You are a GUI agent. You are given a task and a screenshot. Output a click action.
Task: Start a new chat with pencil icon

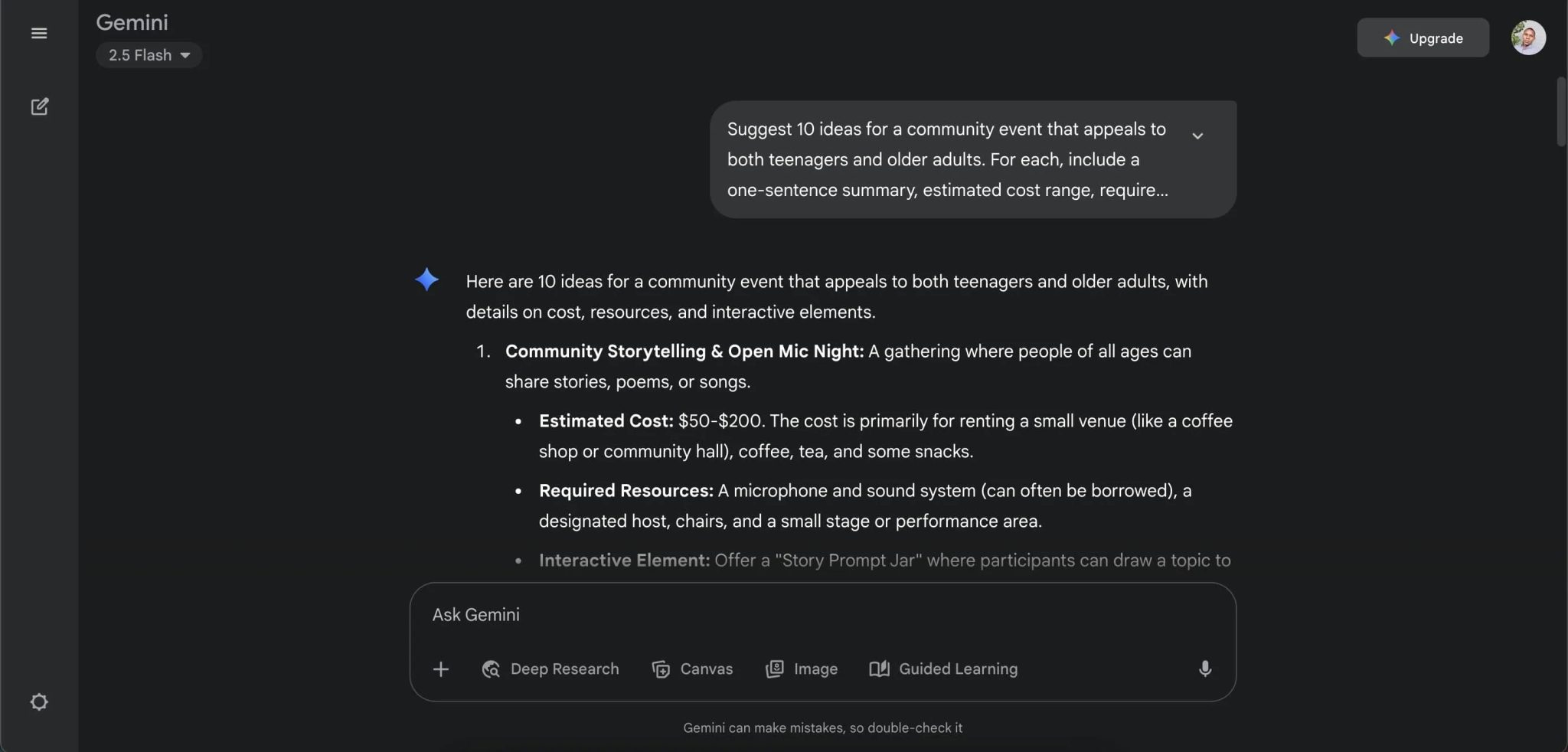pyautogui.click(x=39, y=106)
